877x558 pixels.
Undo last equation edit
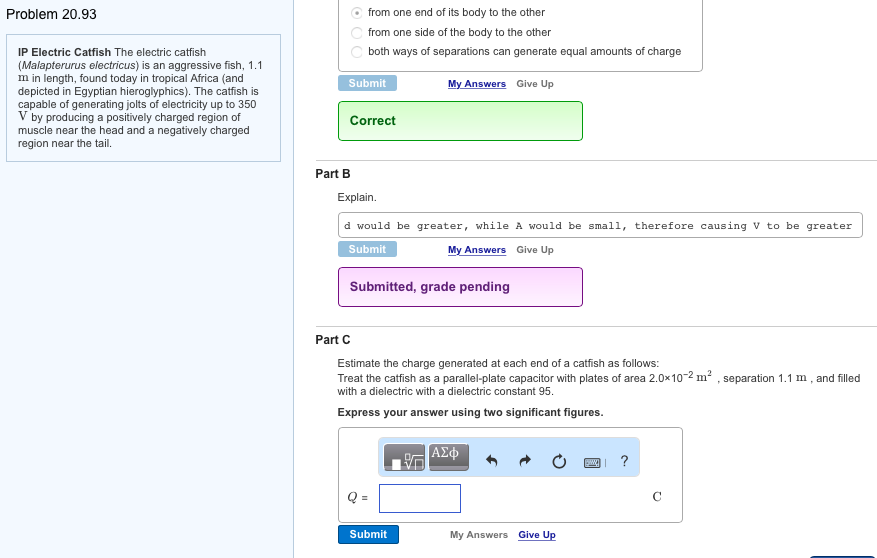pyautogui.click(x=492, y=461)
